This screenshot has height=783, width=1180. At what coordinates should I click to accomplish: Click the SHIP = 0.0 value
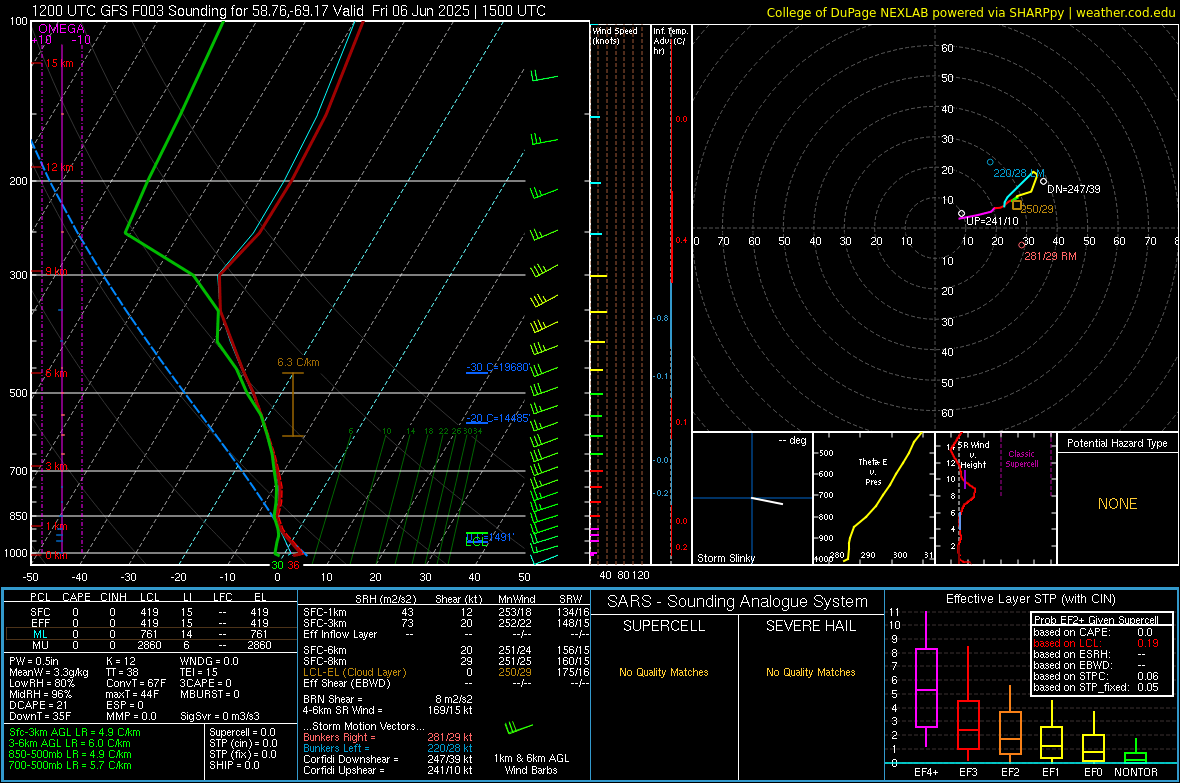click(234, 765)
